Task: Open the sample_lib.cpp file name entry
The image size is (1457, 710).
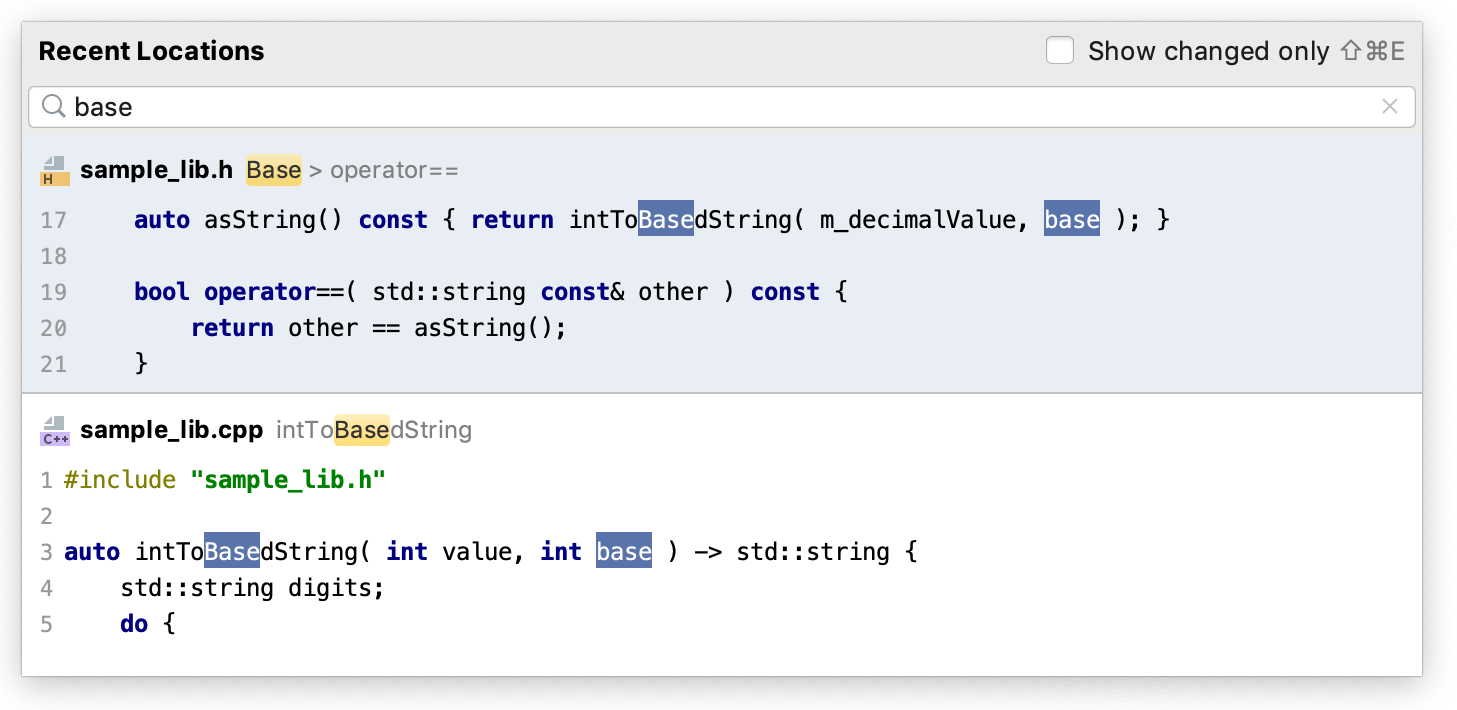Action: pyautogui.click(x=171, y=431)
